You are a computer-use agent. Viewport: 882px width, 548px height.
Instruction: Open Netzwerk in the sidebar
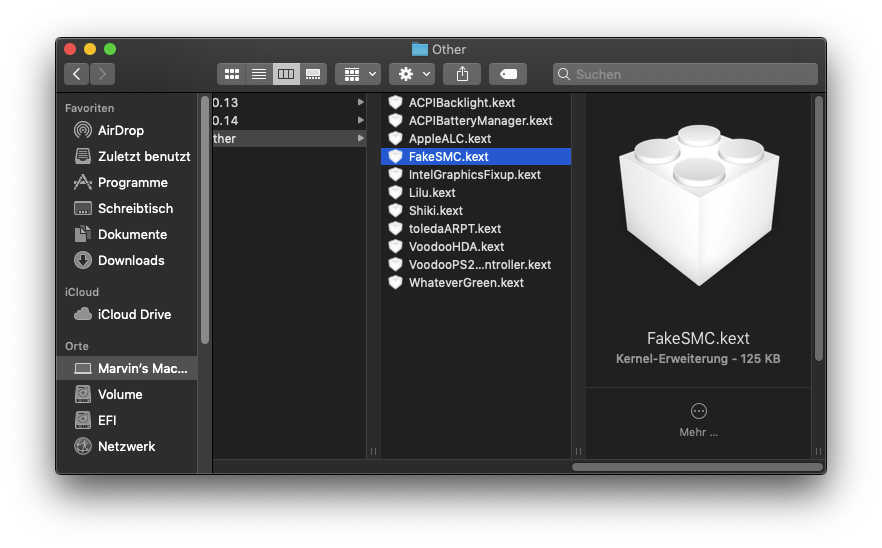(127, 446)
